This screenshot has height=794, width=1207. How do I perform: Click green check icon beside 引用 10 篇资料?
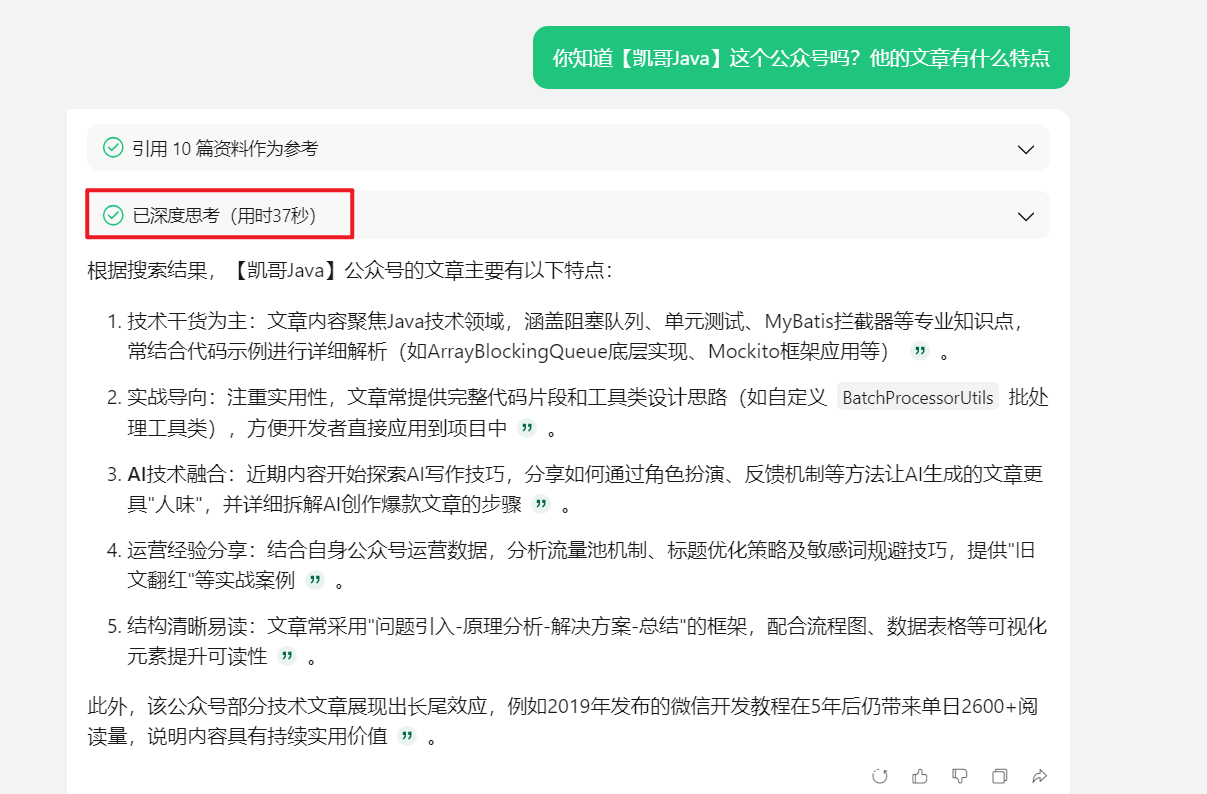point(113,149)
